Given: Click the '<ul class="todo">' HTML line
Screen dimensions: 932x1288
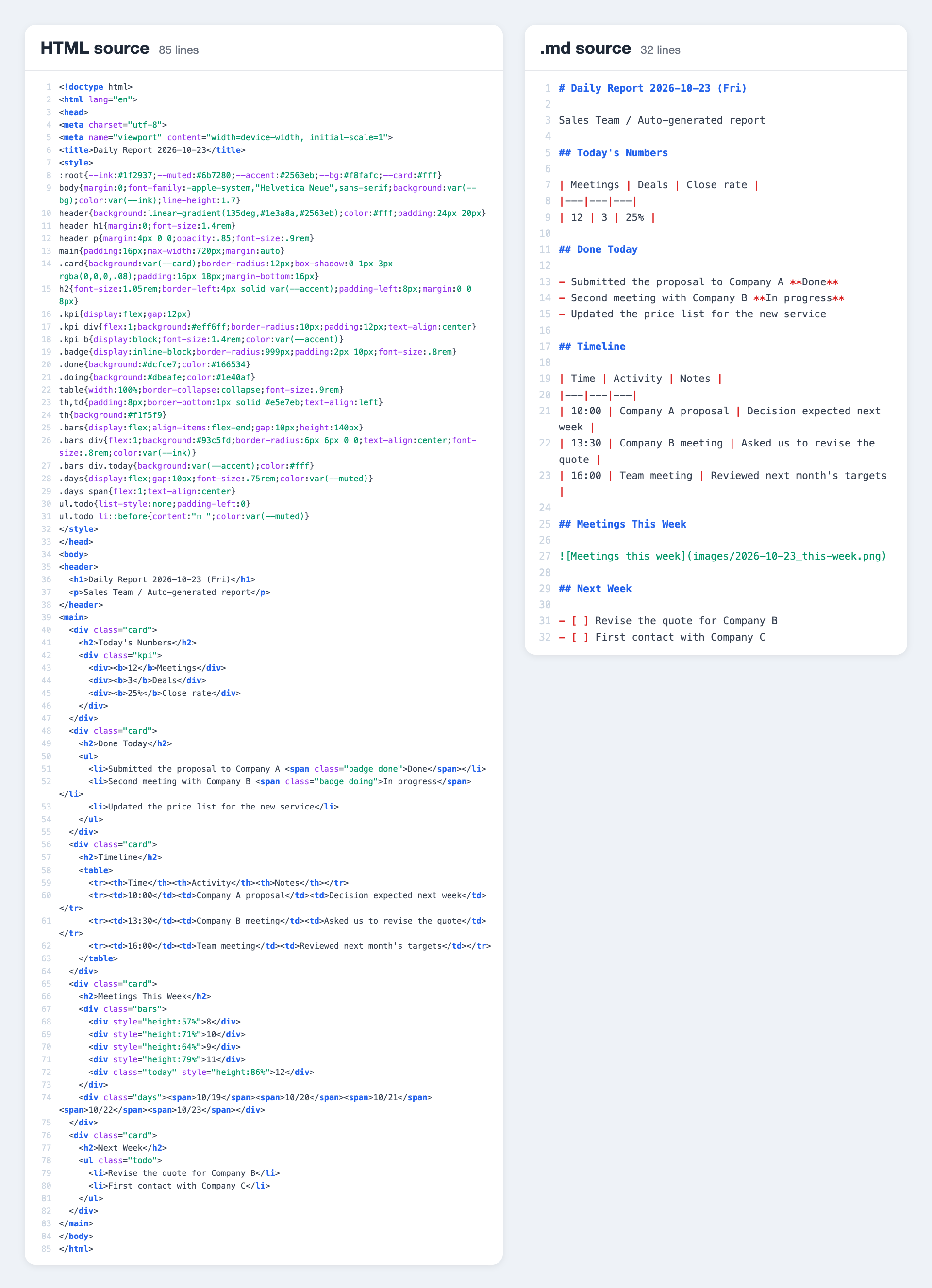Looking at the screenshot, I should coord(120,1160).
